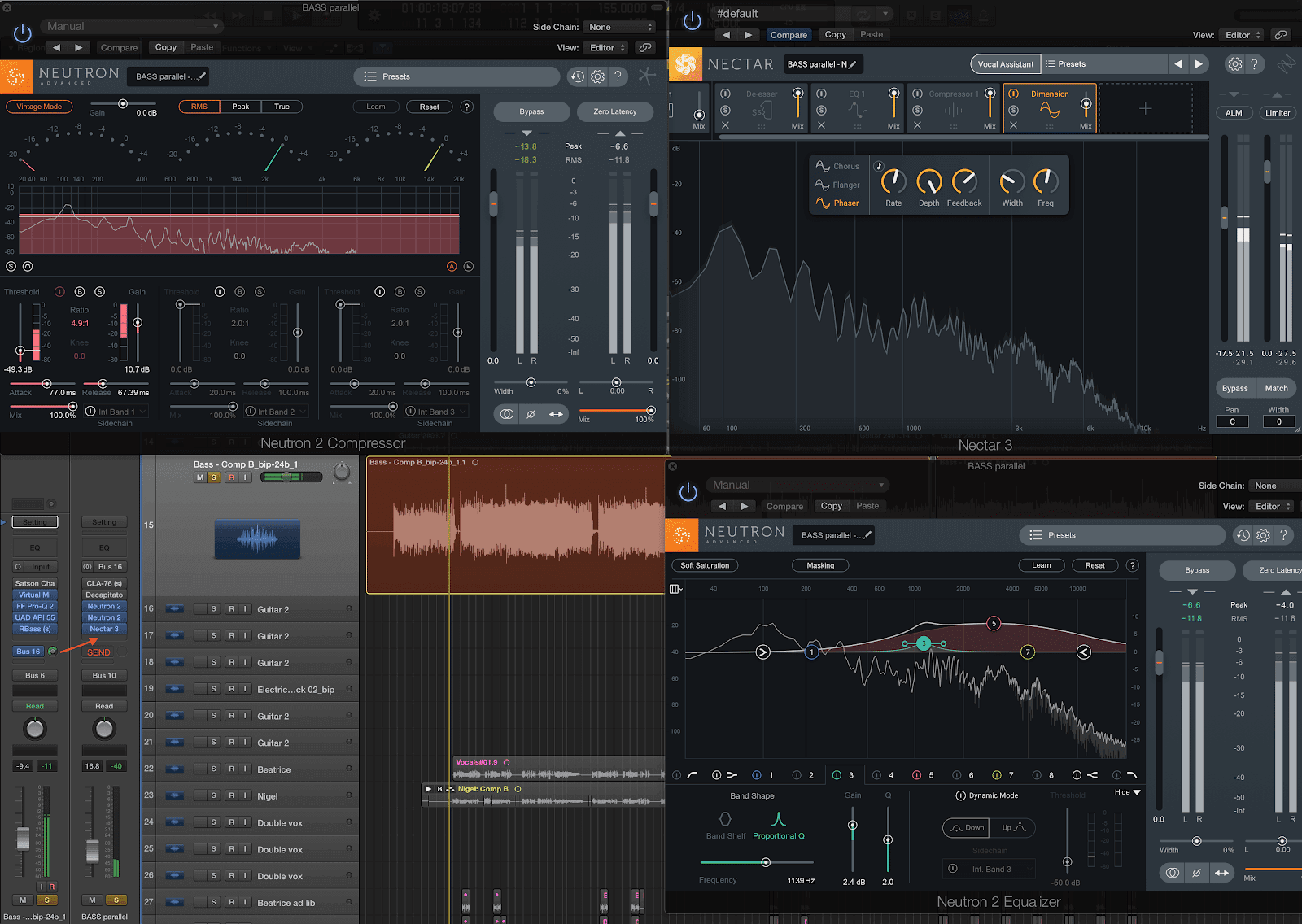Screen dimensions: 1302x924
Task: Open the Manual preset dropdown in Compressor
Action: coord(133,26)
